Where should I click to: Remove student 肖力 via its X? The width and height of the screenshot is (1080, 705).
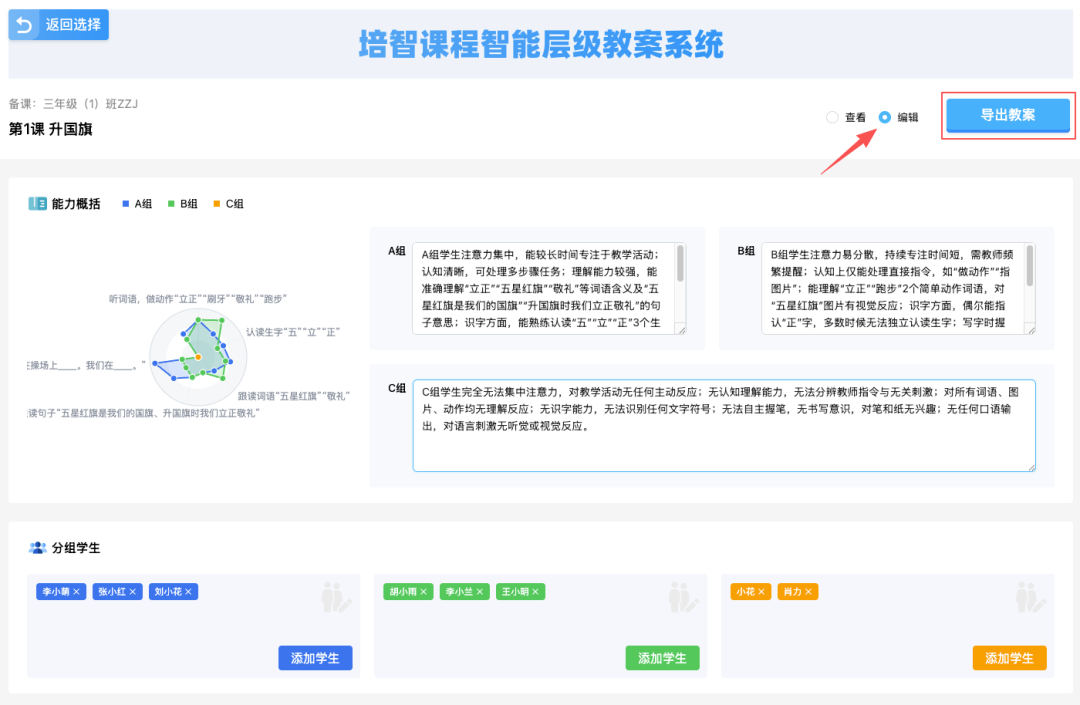coord(809,591)
